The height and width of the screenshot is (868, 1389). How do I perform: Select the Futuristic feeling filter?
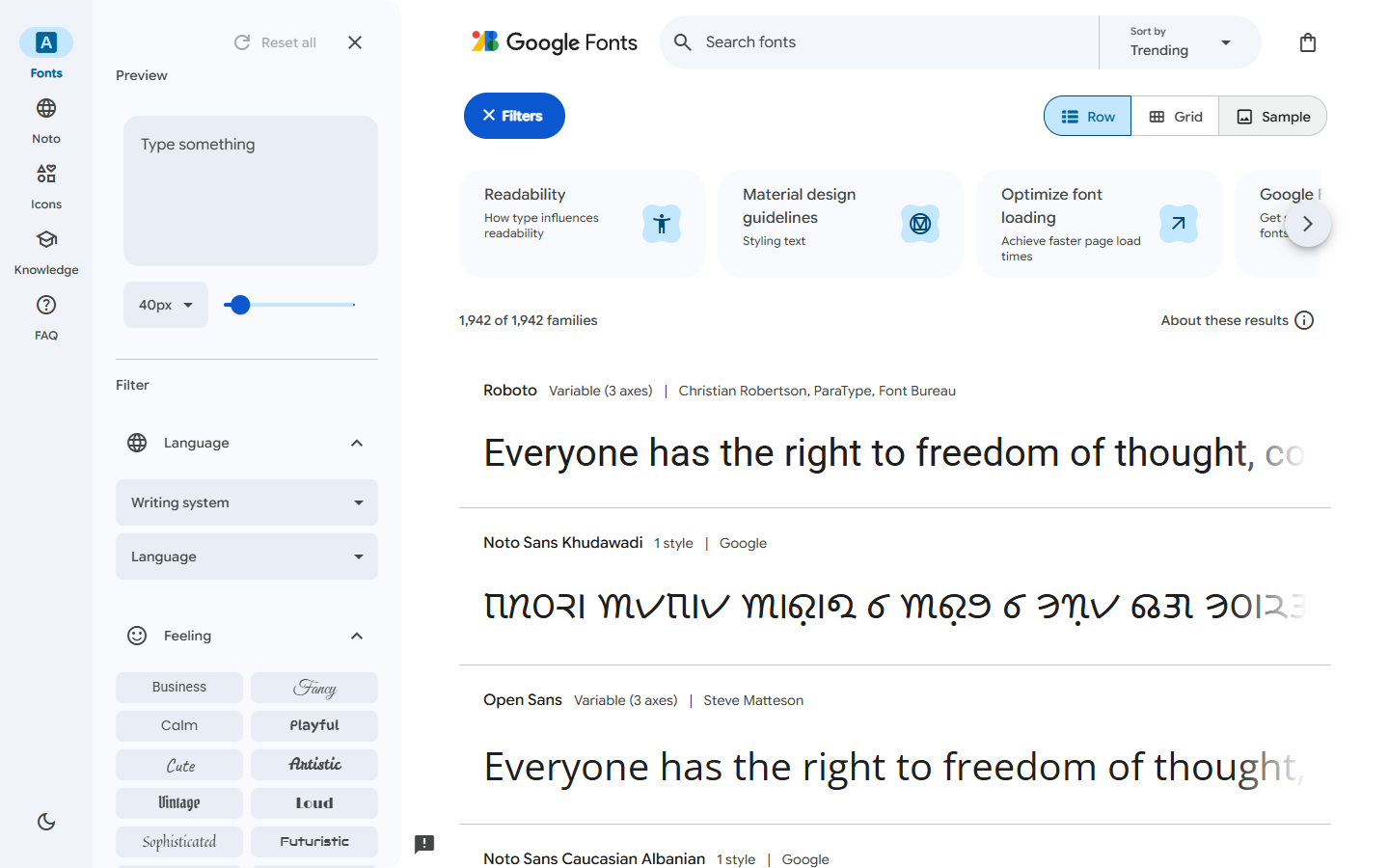(314, 842)
